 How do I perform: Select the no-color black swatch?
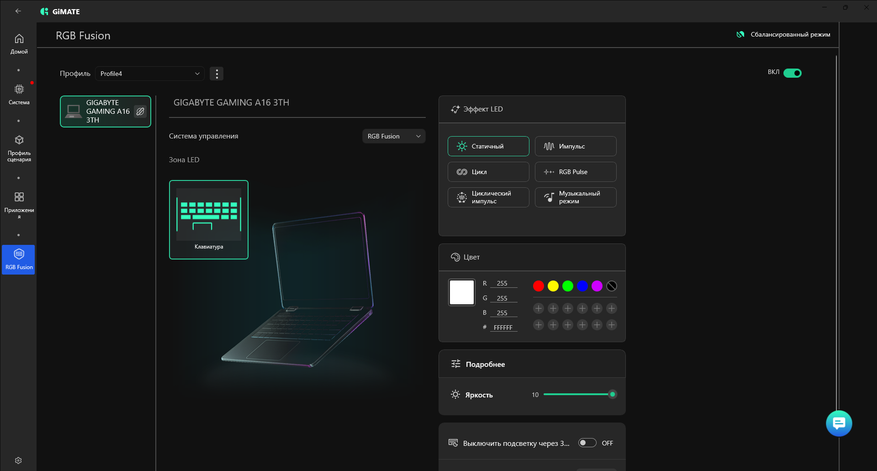[x=611, y=286]
